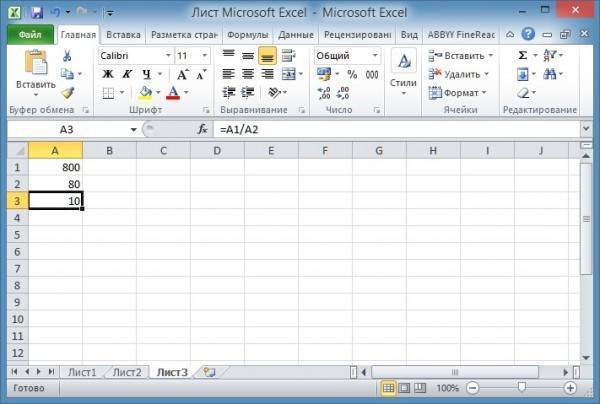Screen dimensions: 600x404
Task: Add a new sheet via tab icon
Action: [209, 372]
